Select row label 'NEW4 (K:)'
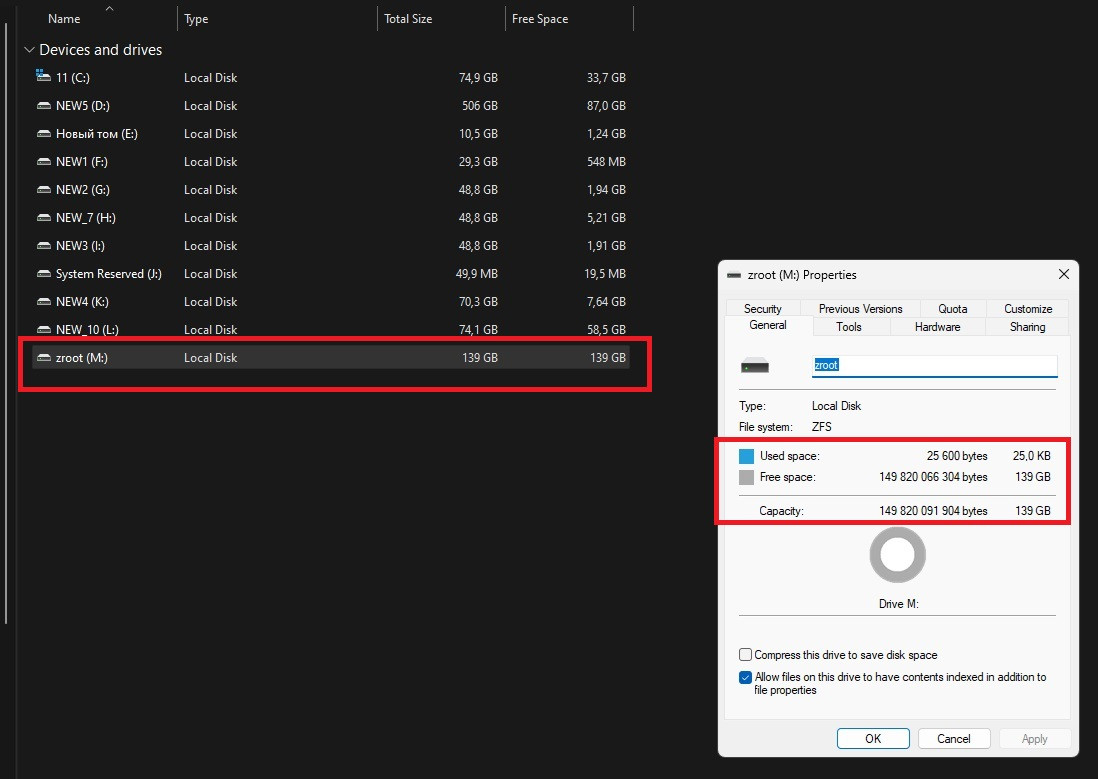Image resolution: width=1098 pixels, height=779 pixels. point(82,302)
